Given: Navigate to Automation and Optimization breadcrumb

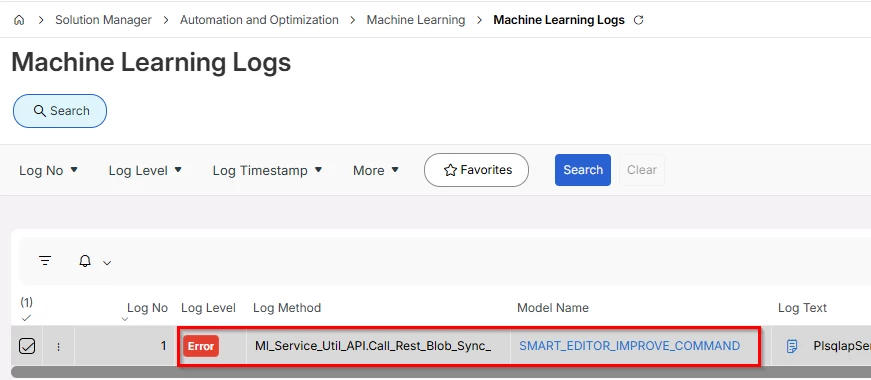Looking at the screenshot, I should [x=259, y=20].
